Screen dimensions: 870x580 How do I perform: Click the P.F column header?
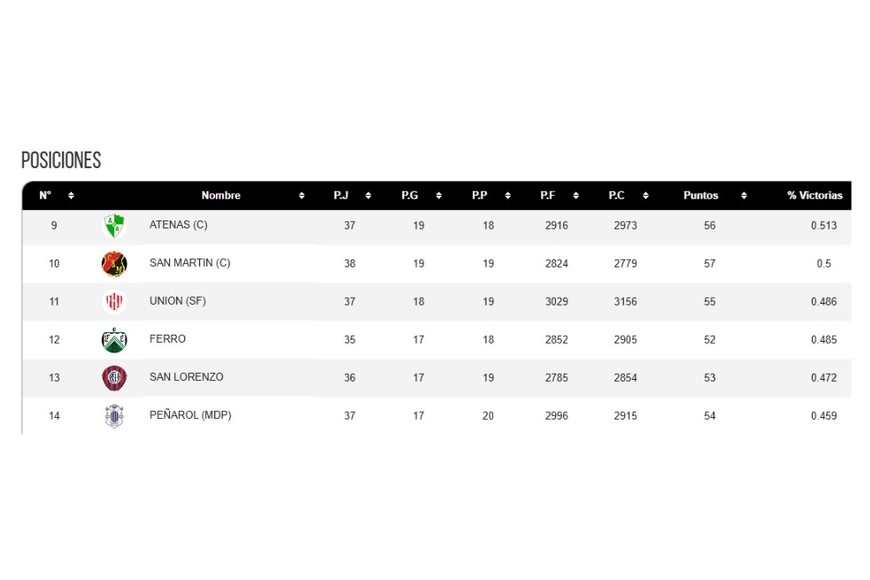click(548, 196)
